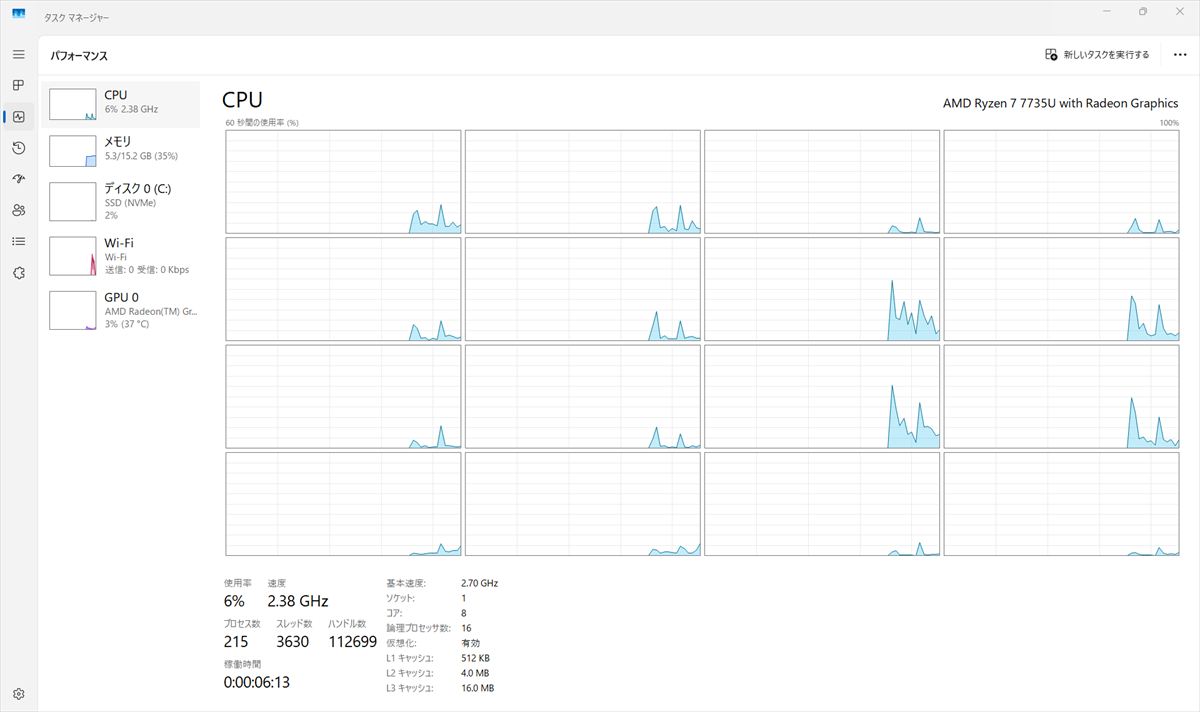Screen dimensions: 1200x712
Task: Open the Processes page icon
Action: click(18, 85)
